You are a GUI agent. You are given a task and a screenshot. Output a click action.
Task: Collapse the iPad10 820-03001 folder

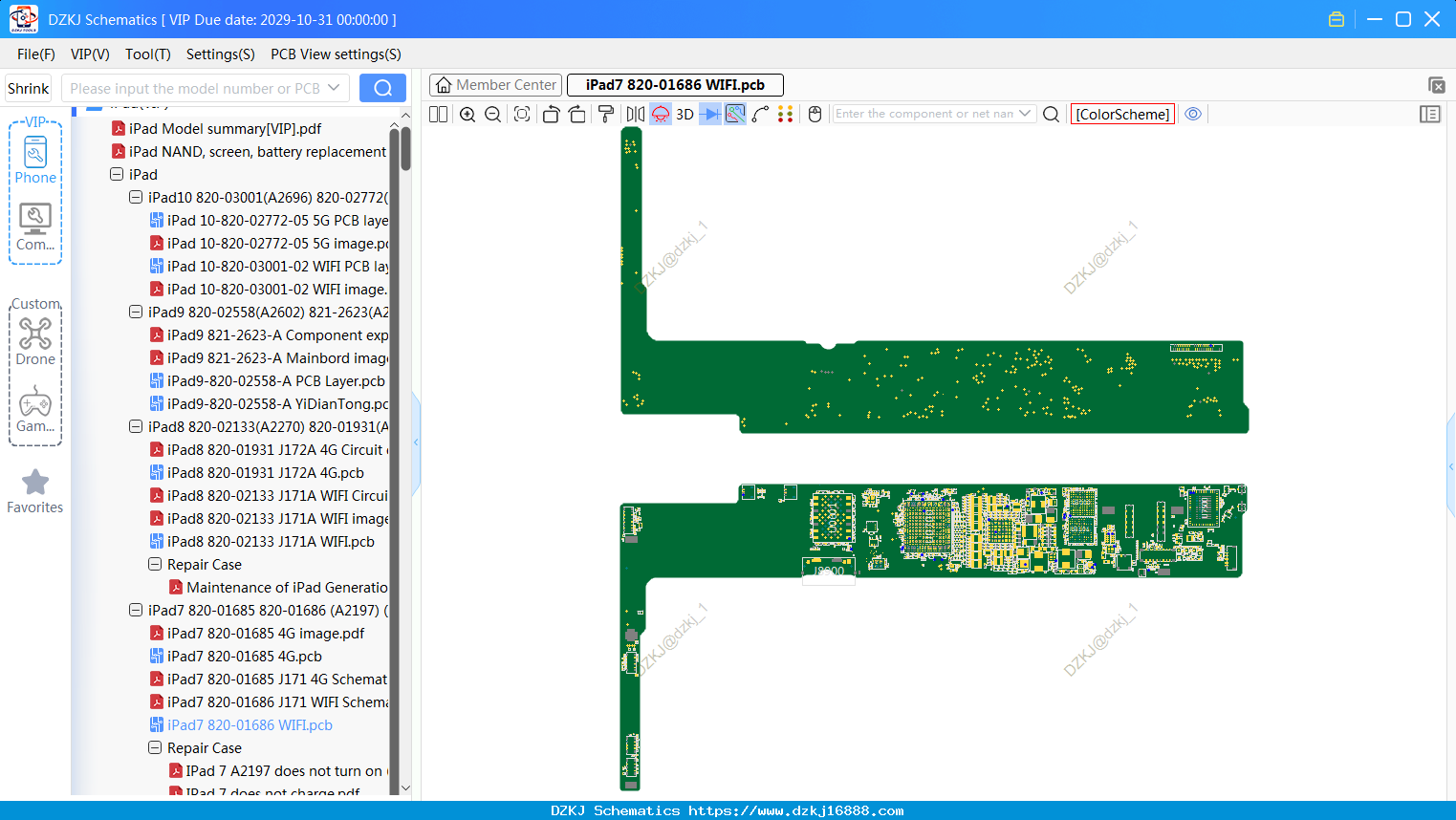(136, 197)
